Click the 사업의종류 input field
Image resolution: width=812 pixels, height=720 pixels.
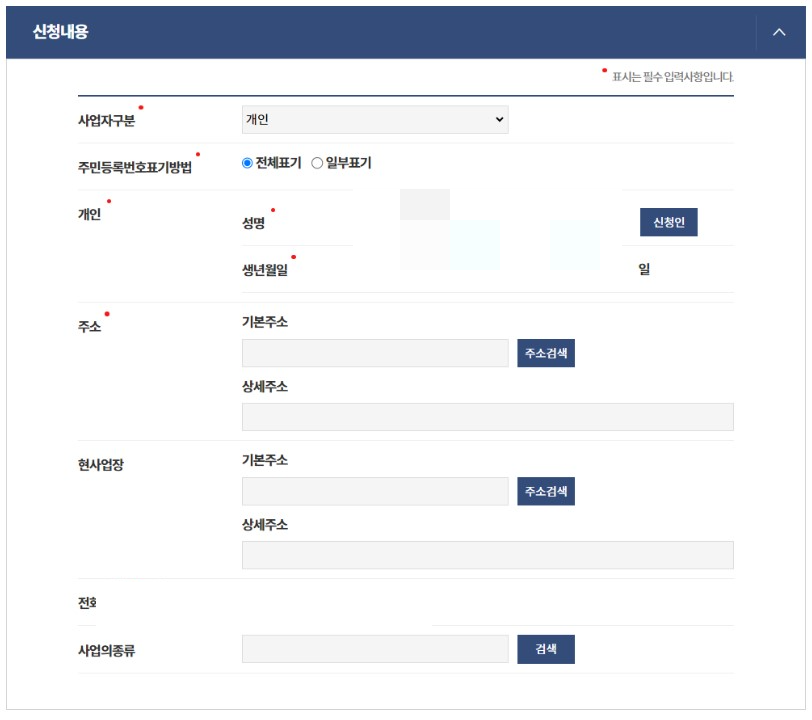click(x=375, y=649)
